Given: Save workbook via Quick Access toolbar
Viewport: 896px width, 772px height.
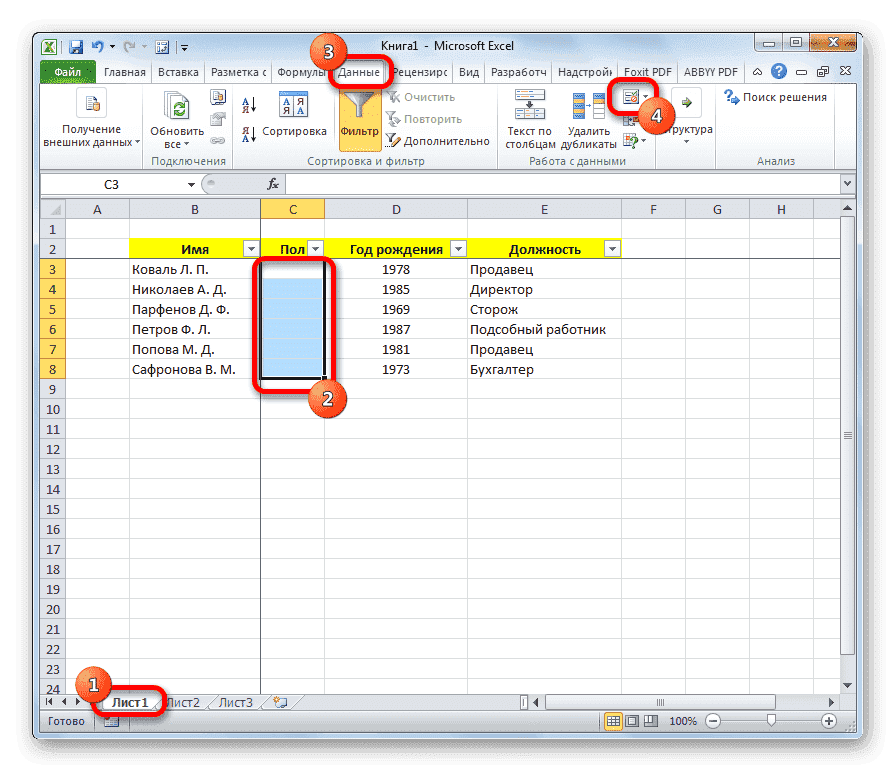Looking at the screenshot, I should (75, 46).
